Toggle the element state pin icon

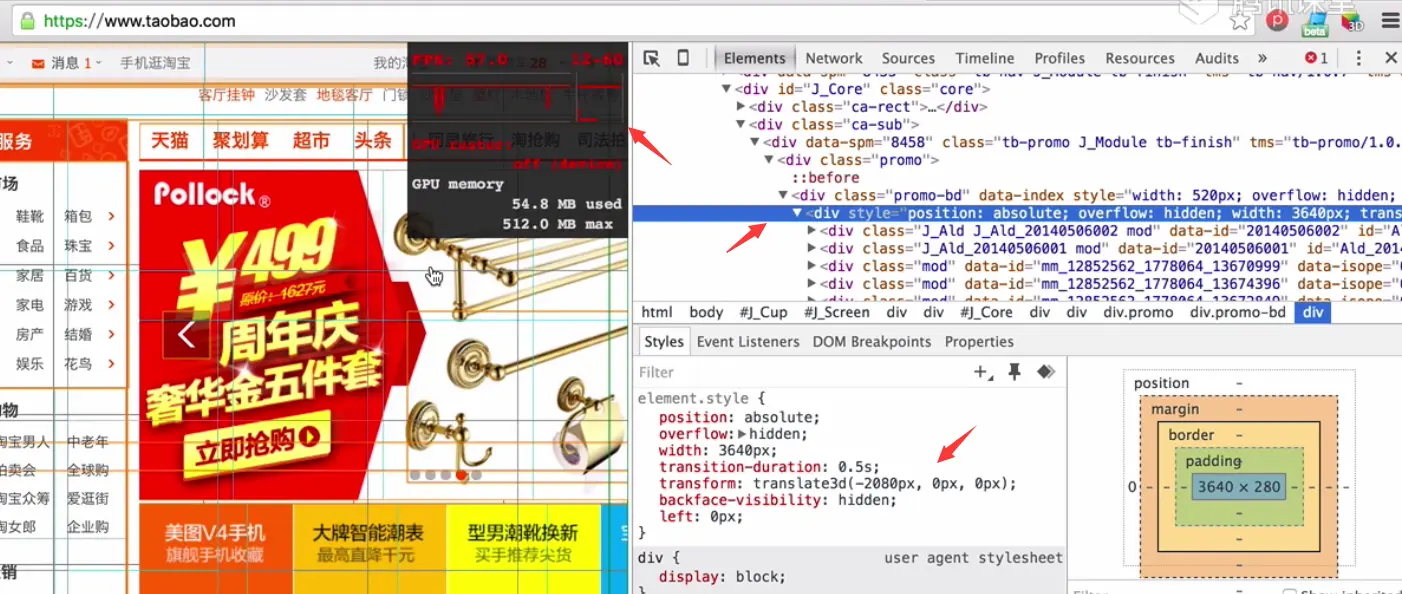1015,372
